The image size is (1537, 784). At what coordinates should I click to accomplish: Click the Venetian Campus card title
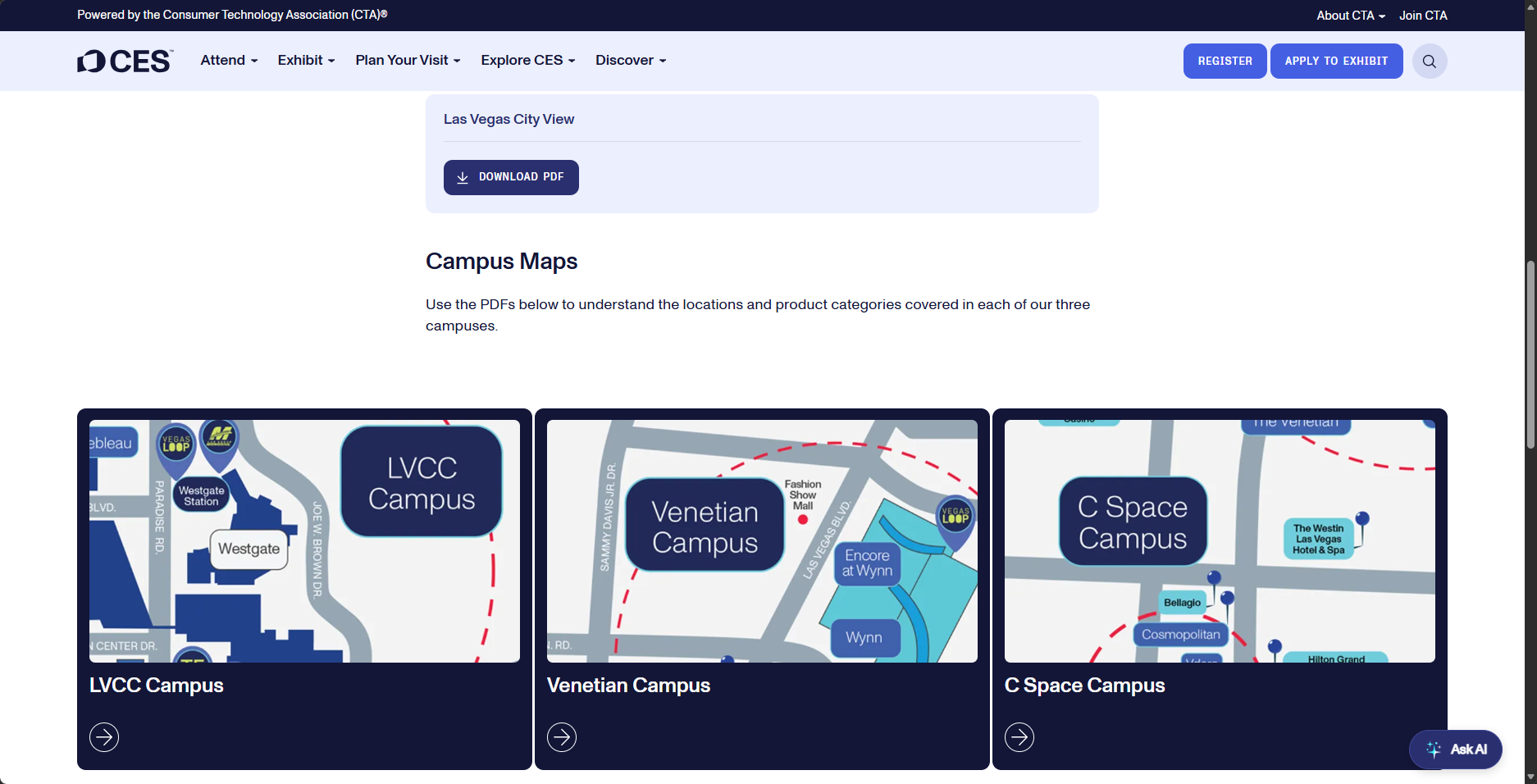[628, 686]
